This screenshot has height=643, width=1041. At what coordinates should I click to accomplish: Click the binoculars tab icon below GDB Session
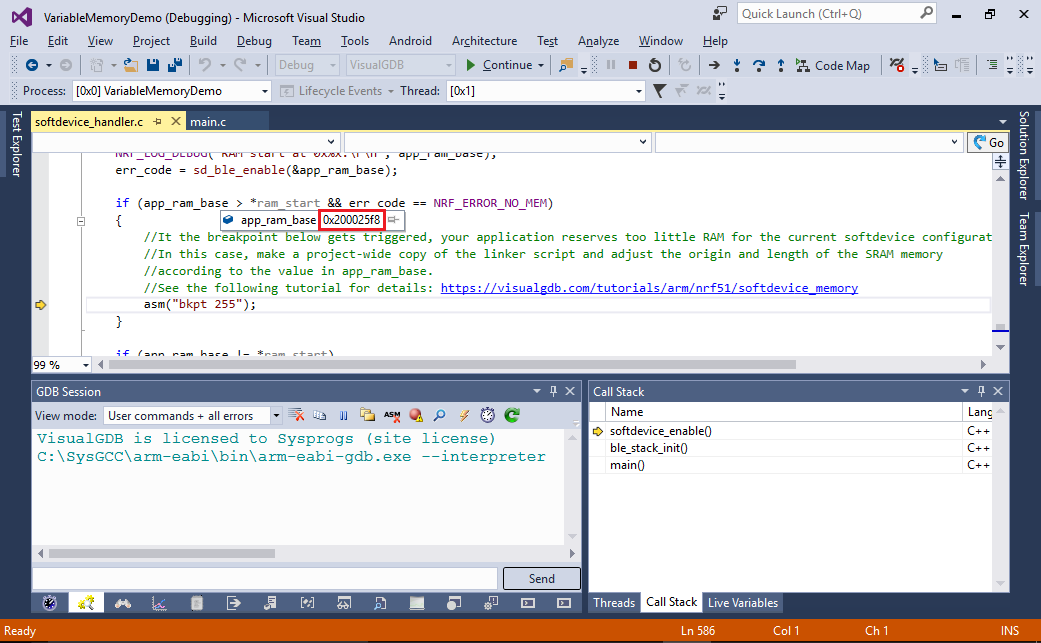coord(123,603)
